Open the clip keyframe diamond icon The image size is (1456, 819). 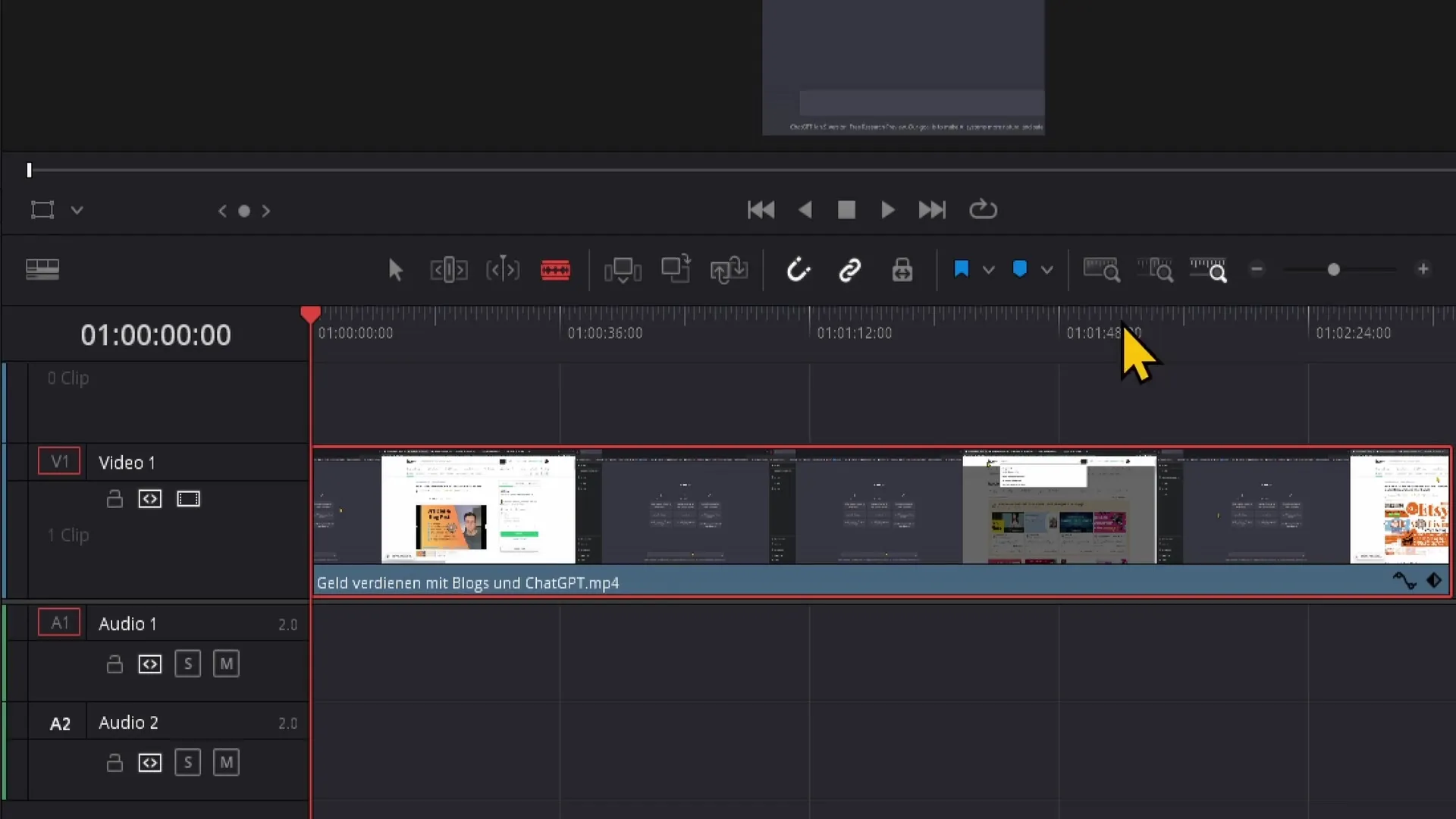(x=1434, y=581)
